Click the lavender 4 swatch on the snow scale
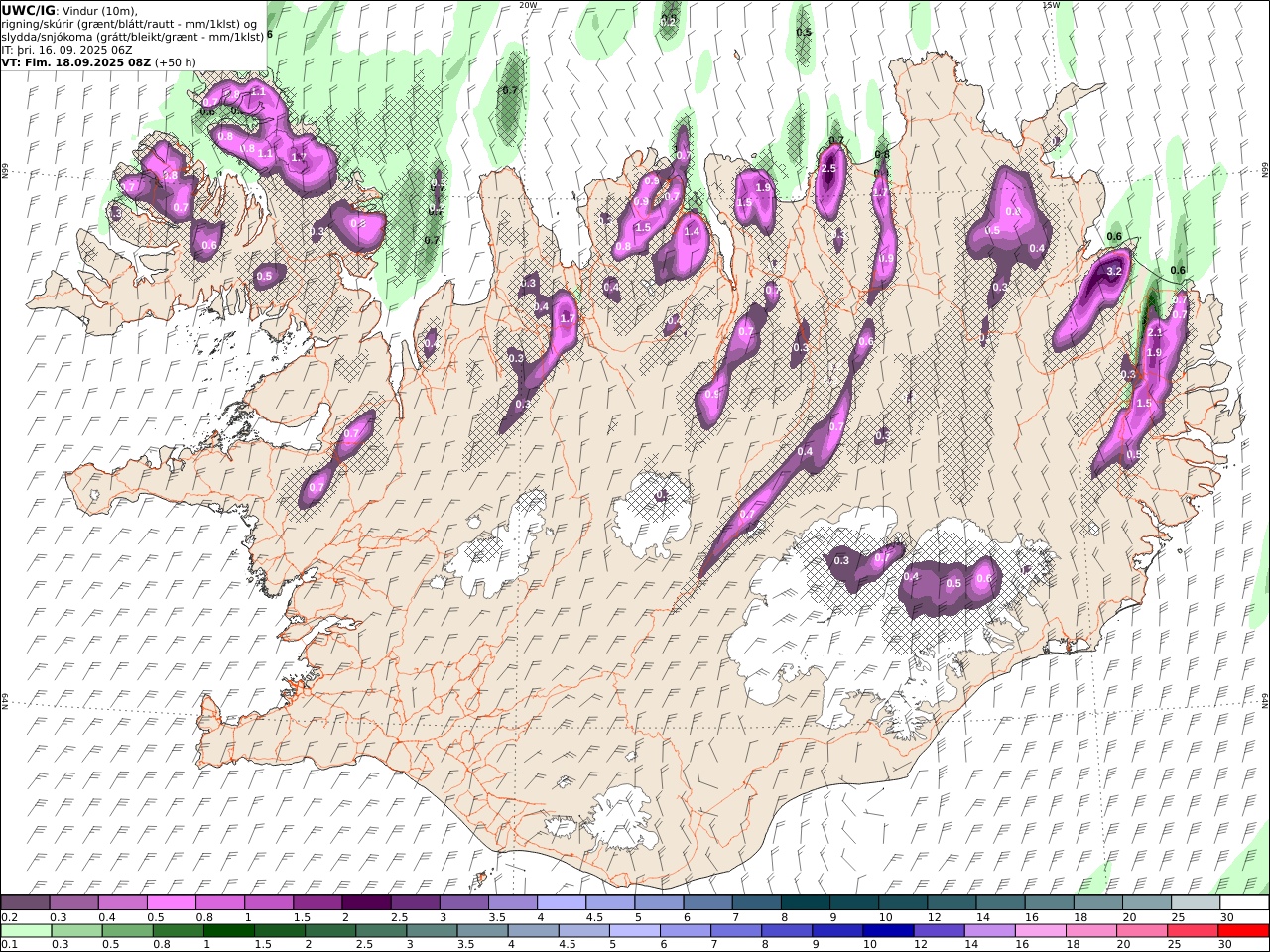Image resolution: width=1270 pixels, height=952 pixels. coord(561,902)
